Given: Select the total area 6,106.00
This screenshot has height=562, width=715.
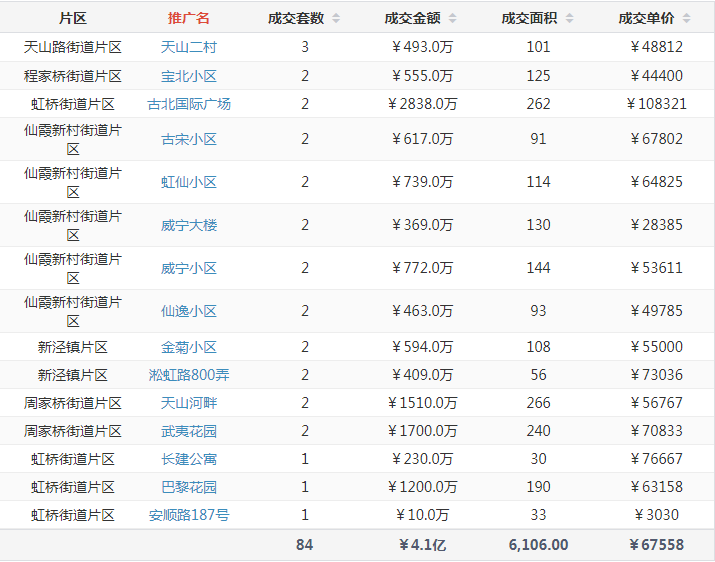Looking at the screenshot, I should click(539, 545).
